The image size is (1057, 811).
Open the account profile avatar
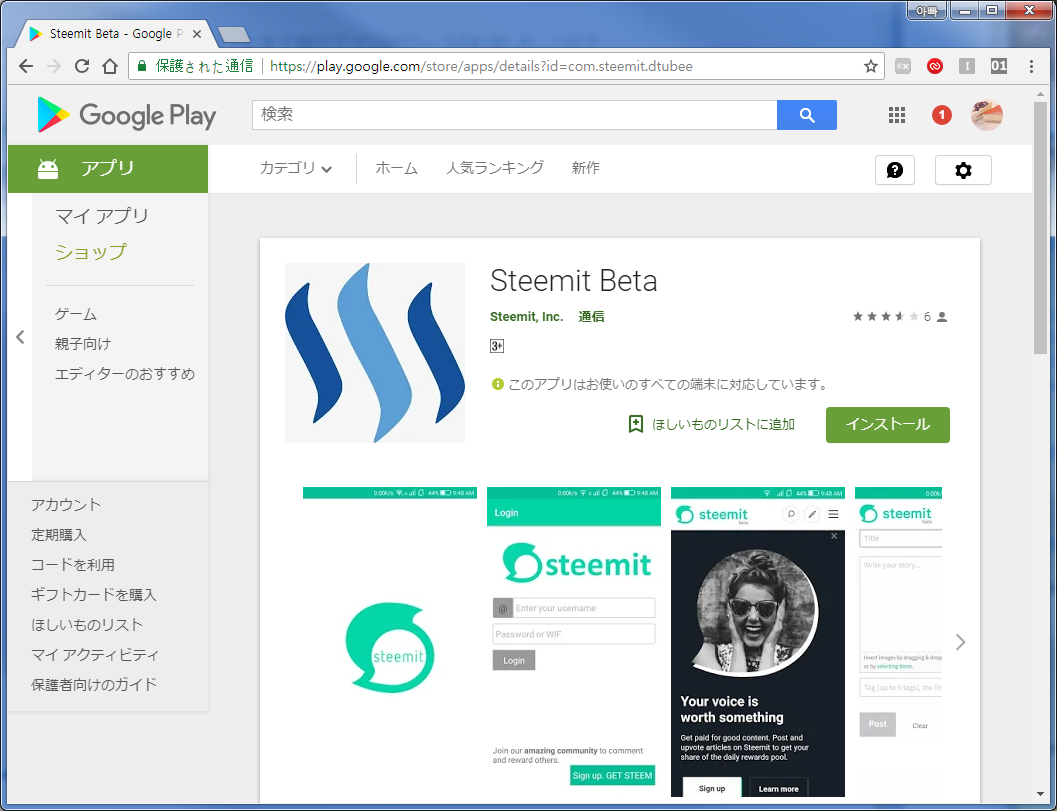(986, 115)
